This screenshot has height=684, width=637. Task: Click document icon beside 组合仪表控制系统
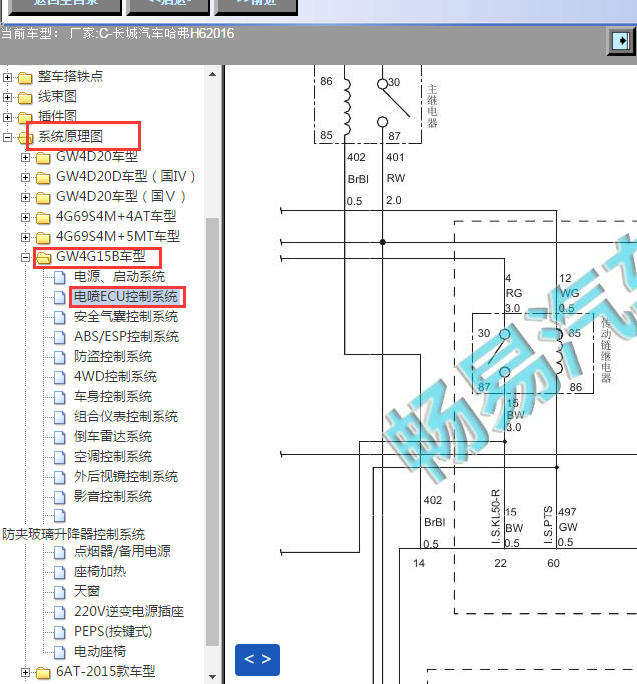59,417
